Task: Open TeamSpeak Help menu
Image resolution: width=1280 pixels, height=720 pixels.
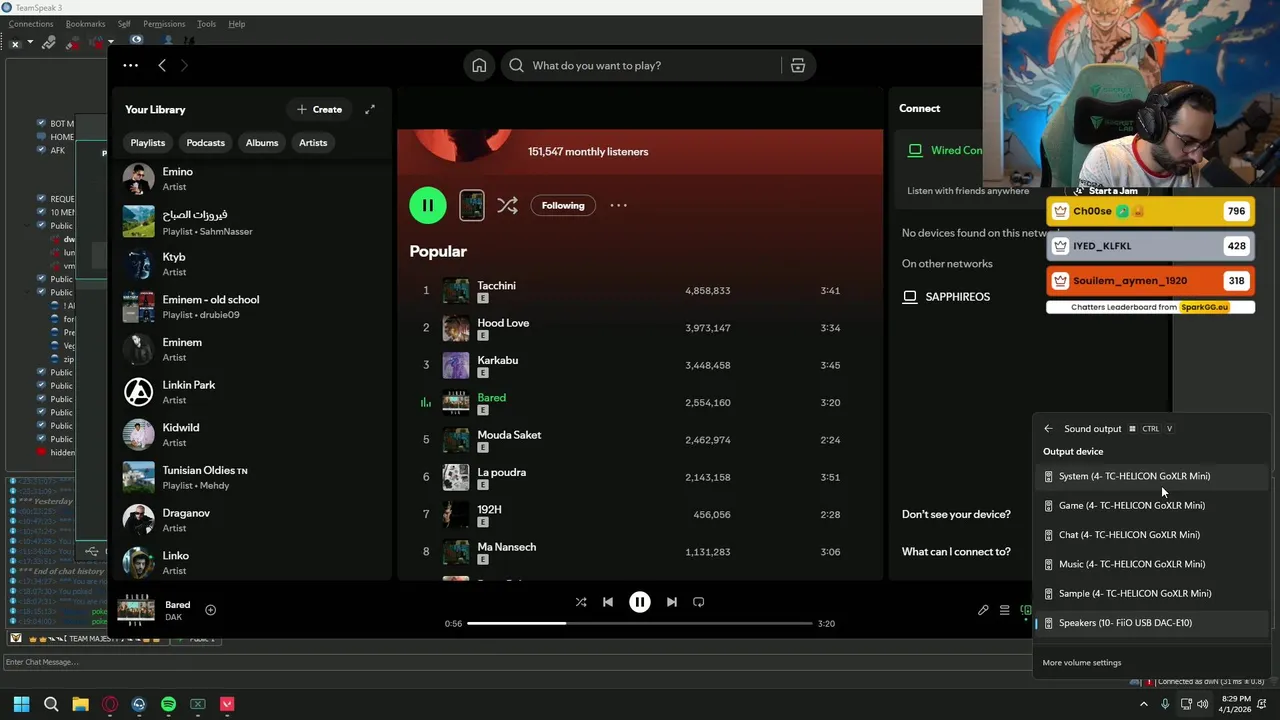Action: point(237,24)
